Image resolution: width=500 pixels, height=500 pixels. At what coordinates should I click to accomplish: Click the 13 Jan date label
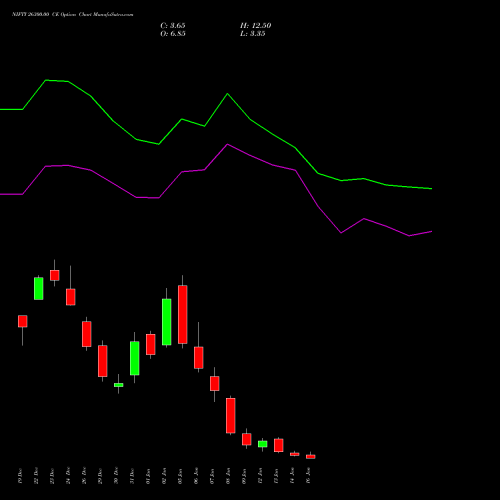tap(276, 476)
